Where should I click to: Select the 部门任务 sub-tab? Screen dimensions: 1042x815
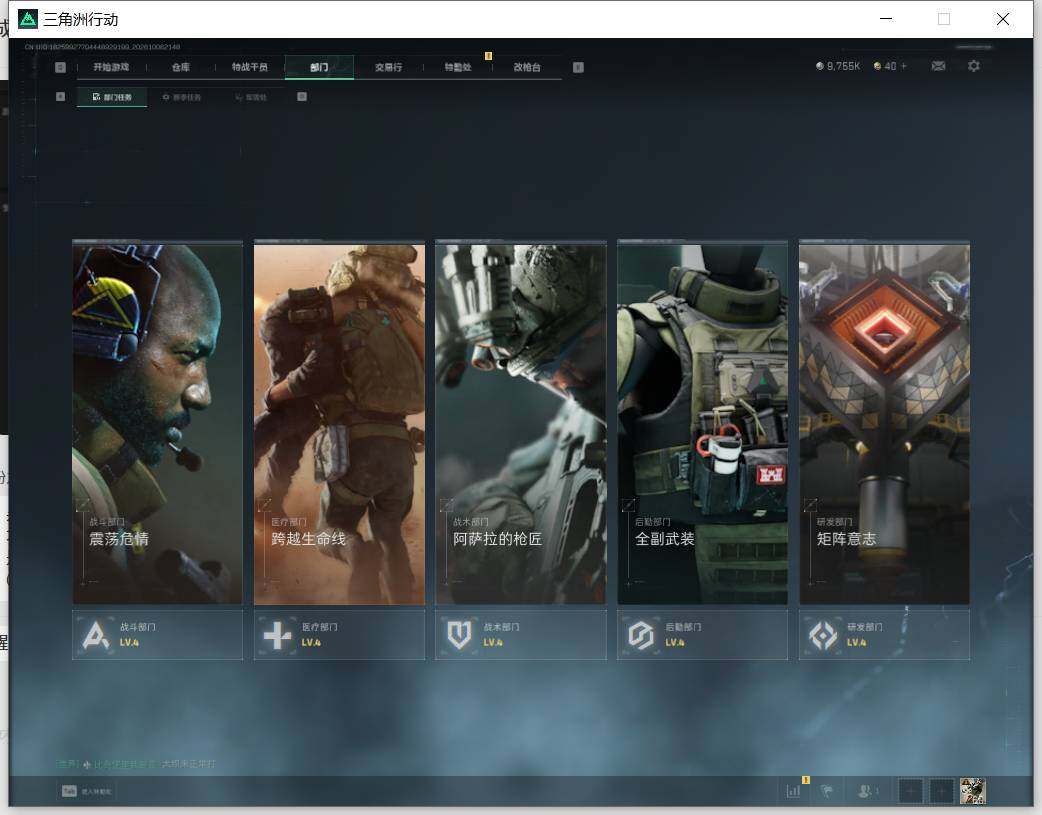coord(112,97)
